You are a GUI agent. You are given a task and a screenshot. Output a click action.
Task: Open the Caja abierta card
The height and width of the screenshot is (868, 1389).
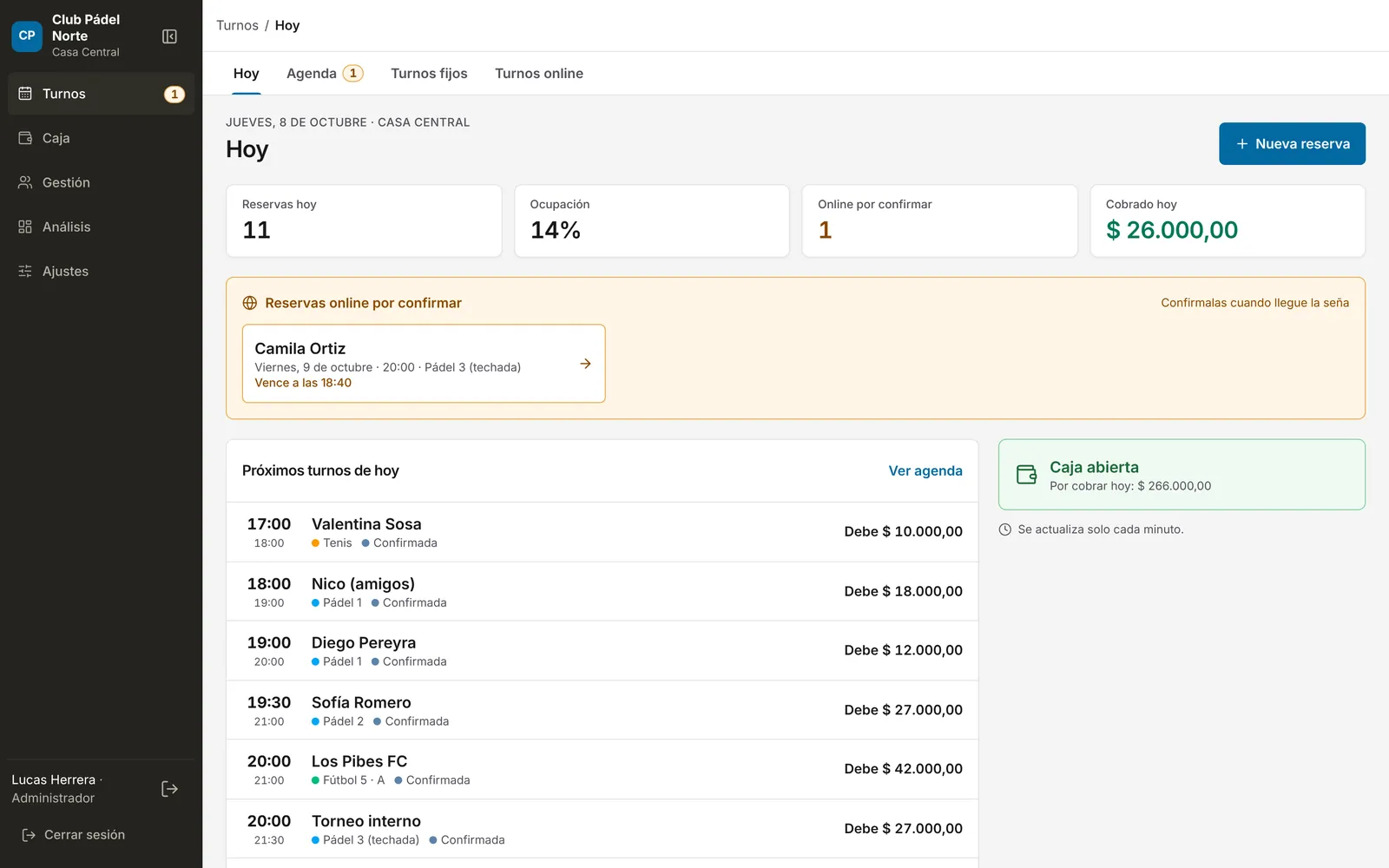coord(1182,475)
